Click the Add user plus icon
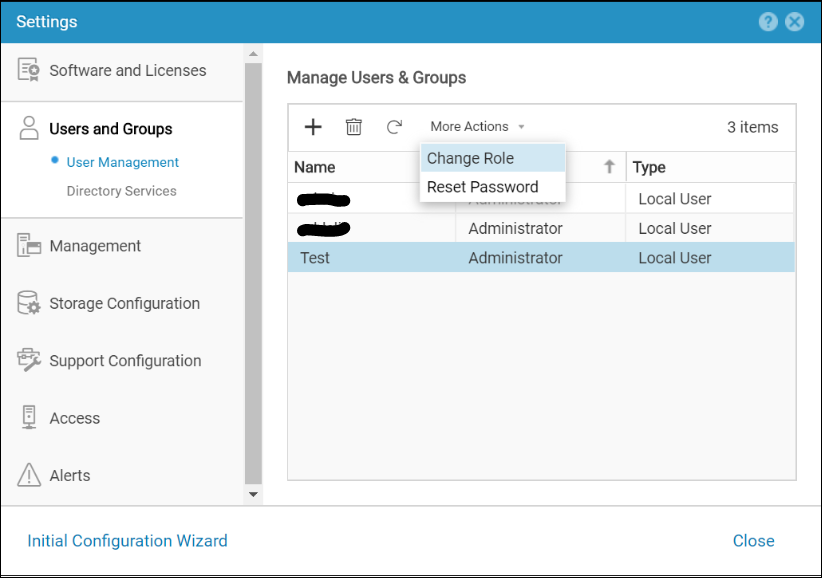Image resolution: width=822 pixels, height=578 pixels. [313, 127]
